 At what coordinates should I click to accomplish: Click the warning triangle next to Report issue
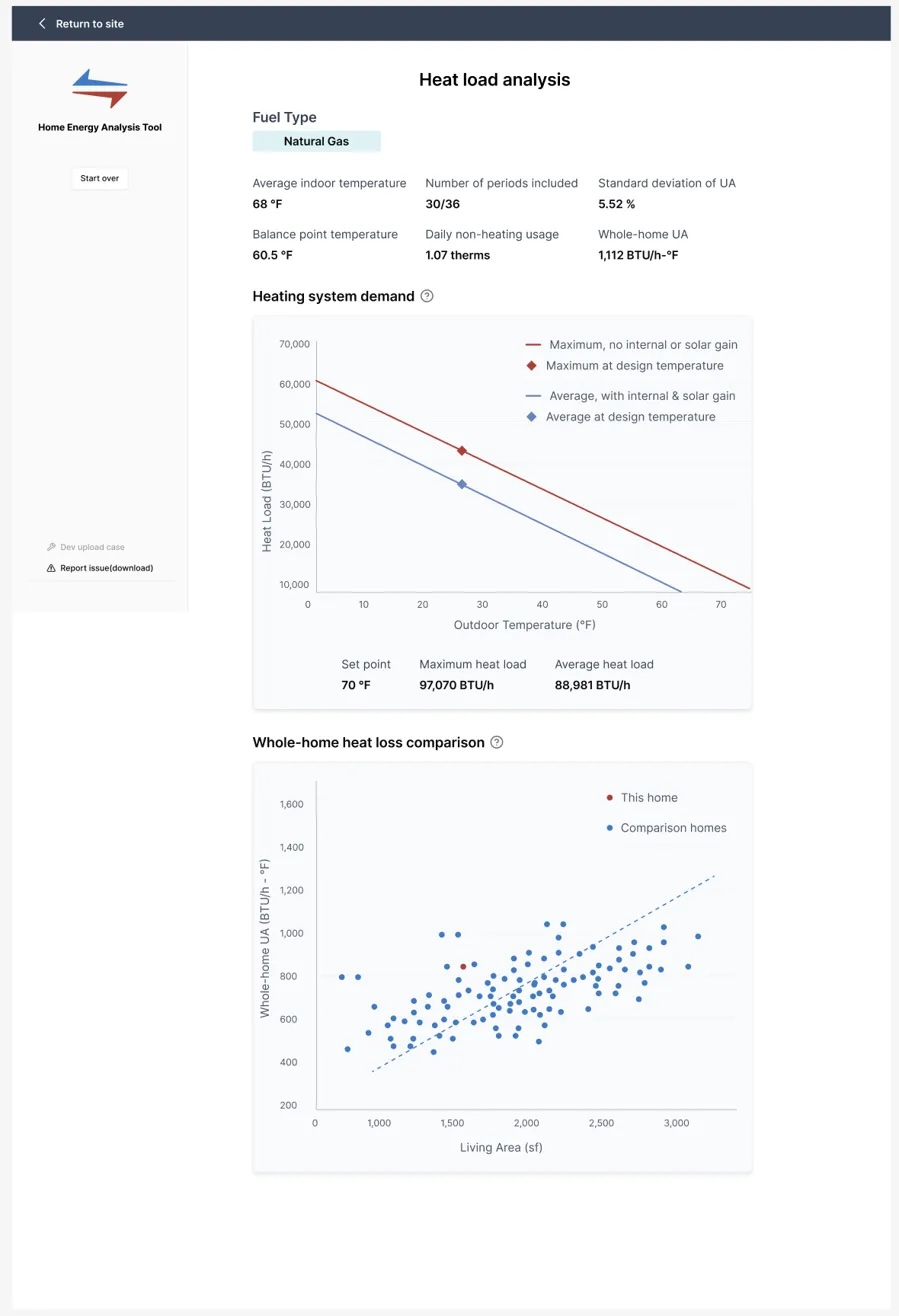pos(49,568)
